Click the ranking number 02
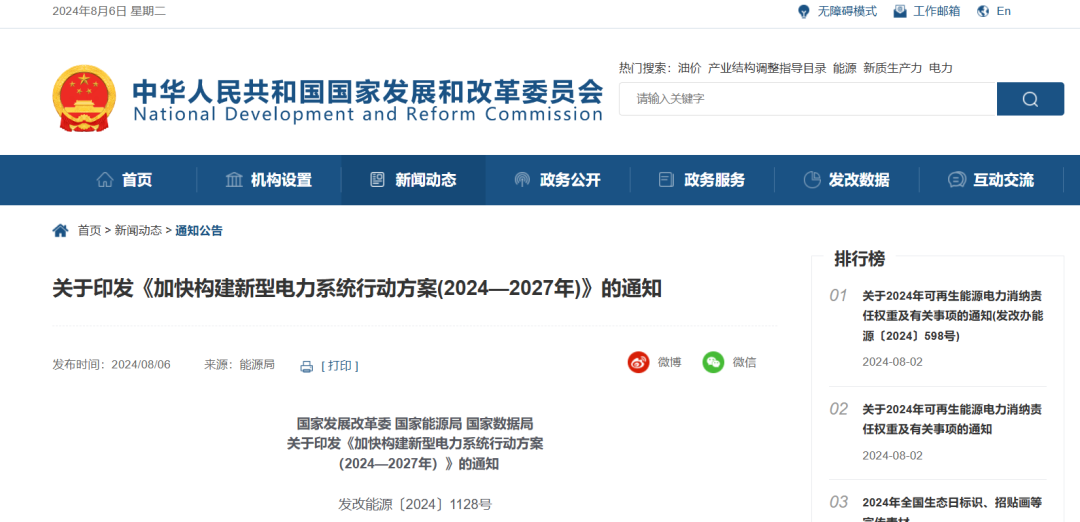This screenshot has width=1080, height=522. coord(839,409)
